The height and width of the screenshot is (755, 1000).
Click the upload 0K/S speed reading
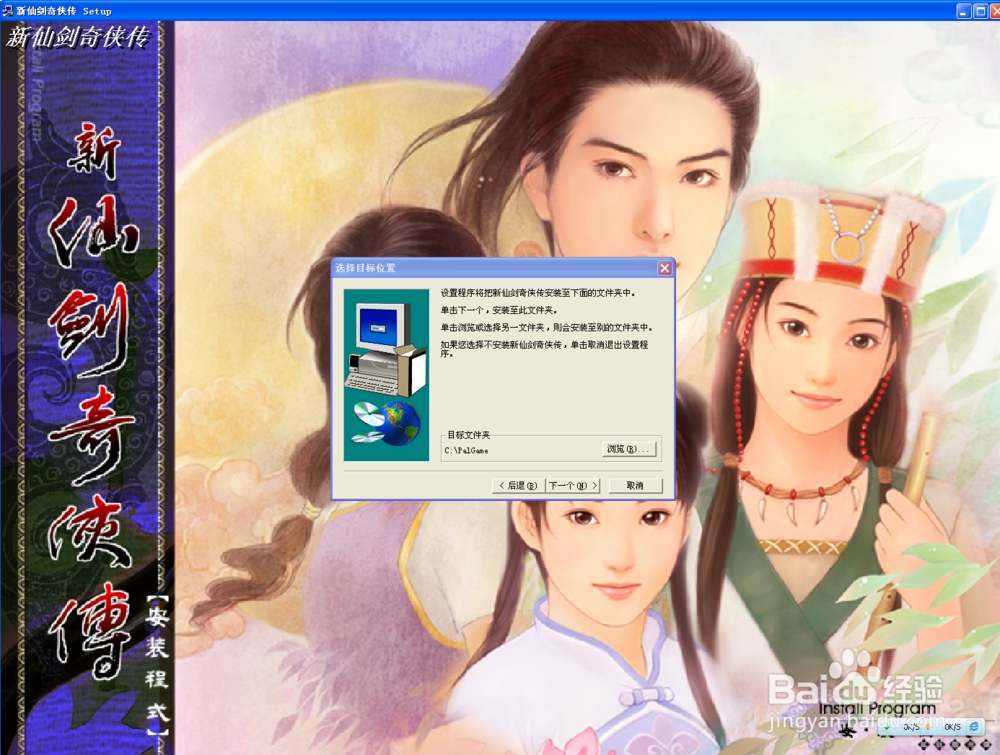(953, 727)
